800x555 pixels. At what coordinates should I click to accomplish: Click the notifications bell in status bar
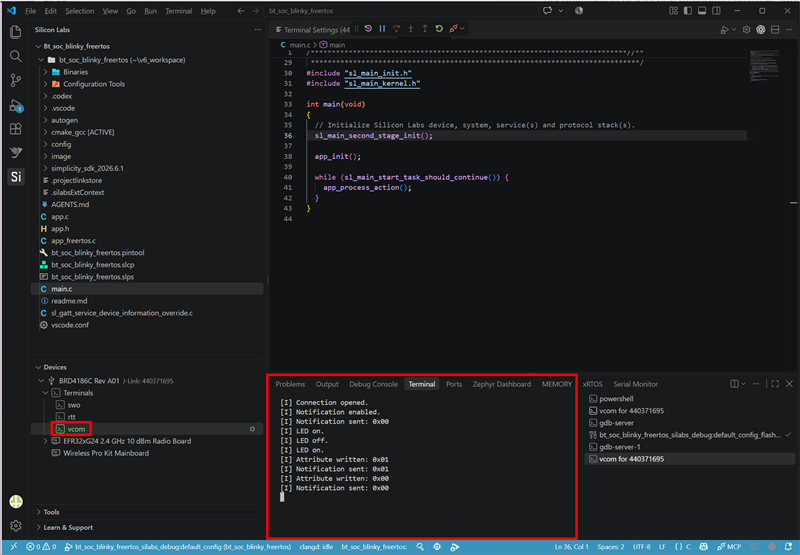pyautogui.click(x=788, y=547)
